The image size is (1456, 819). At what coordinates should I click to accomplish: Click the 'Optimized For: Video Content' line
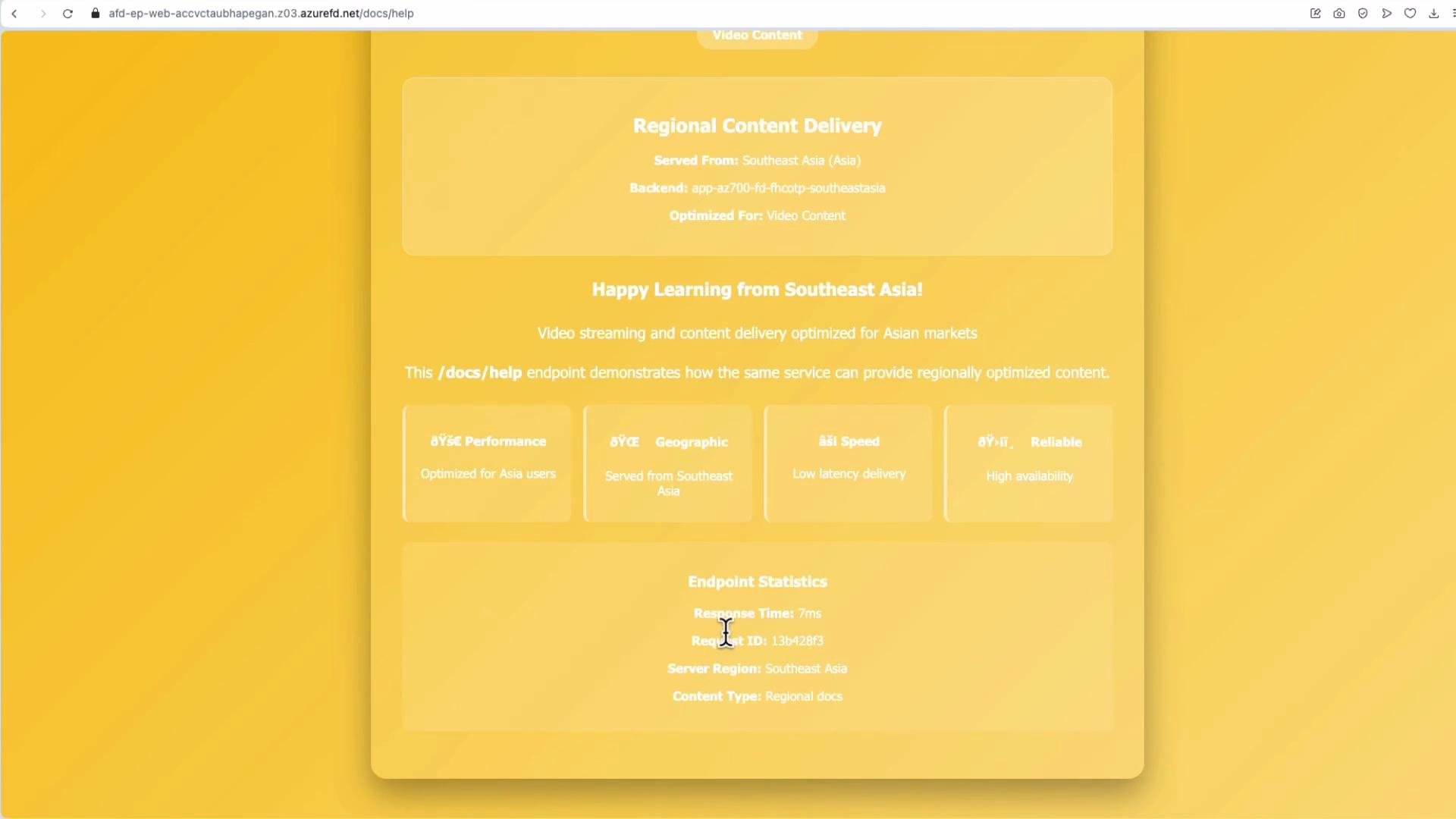(x=757, y=216)
